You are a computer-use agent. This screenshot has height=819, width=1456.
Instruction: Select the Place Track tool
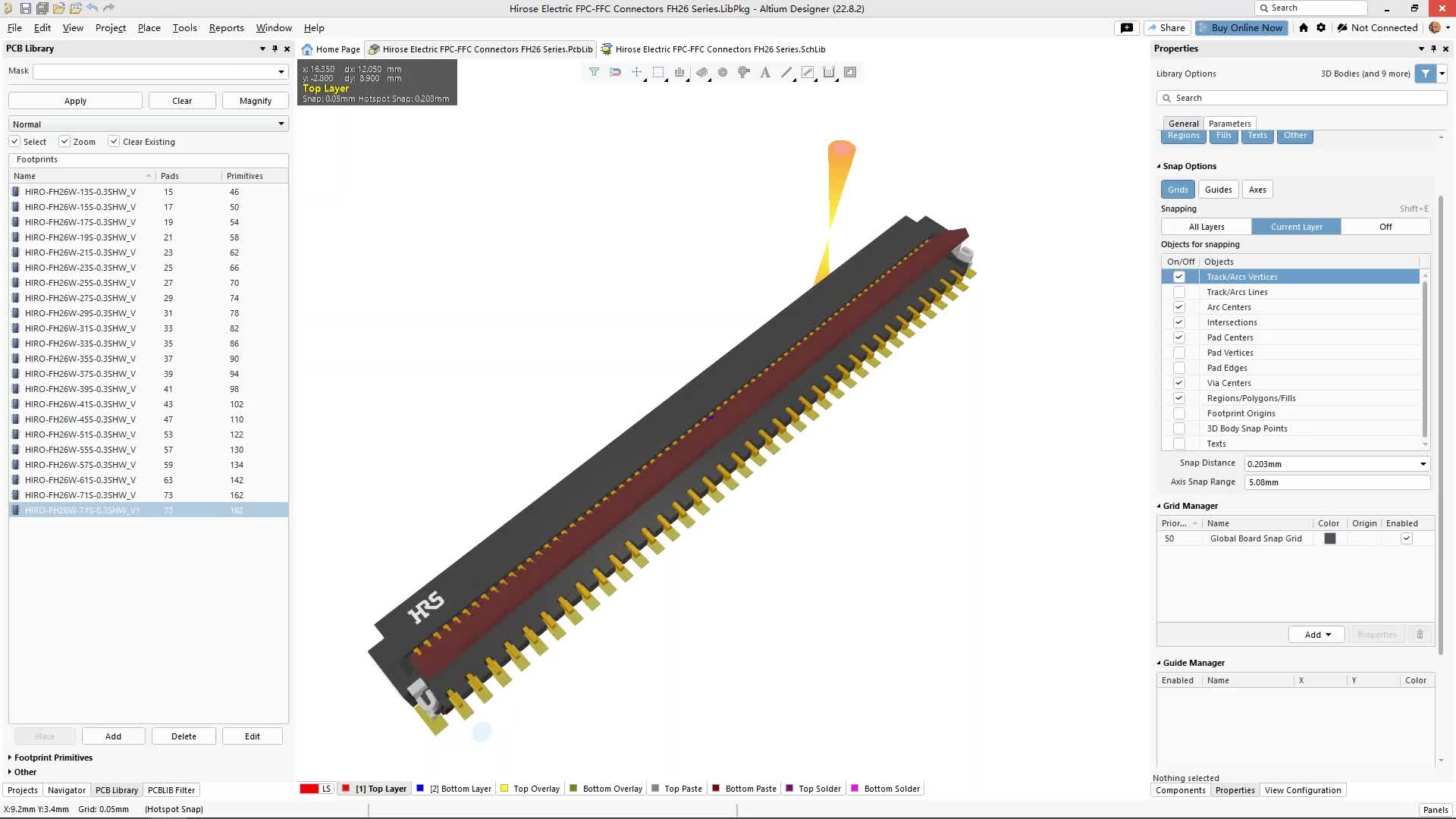tap(808, 72)
